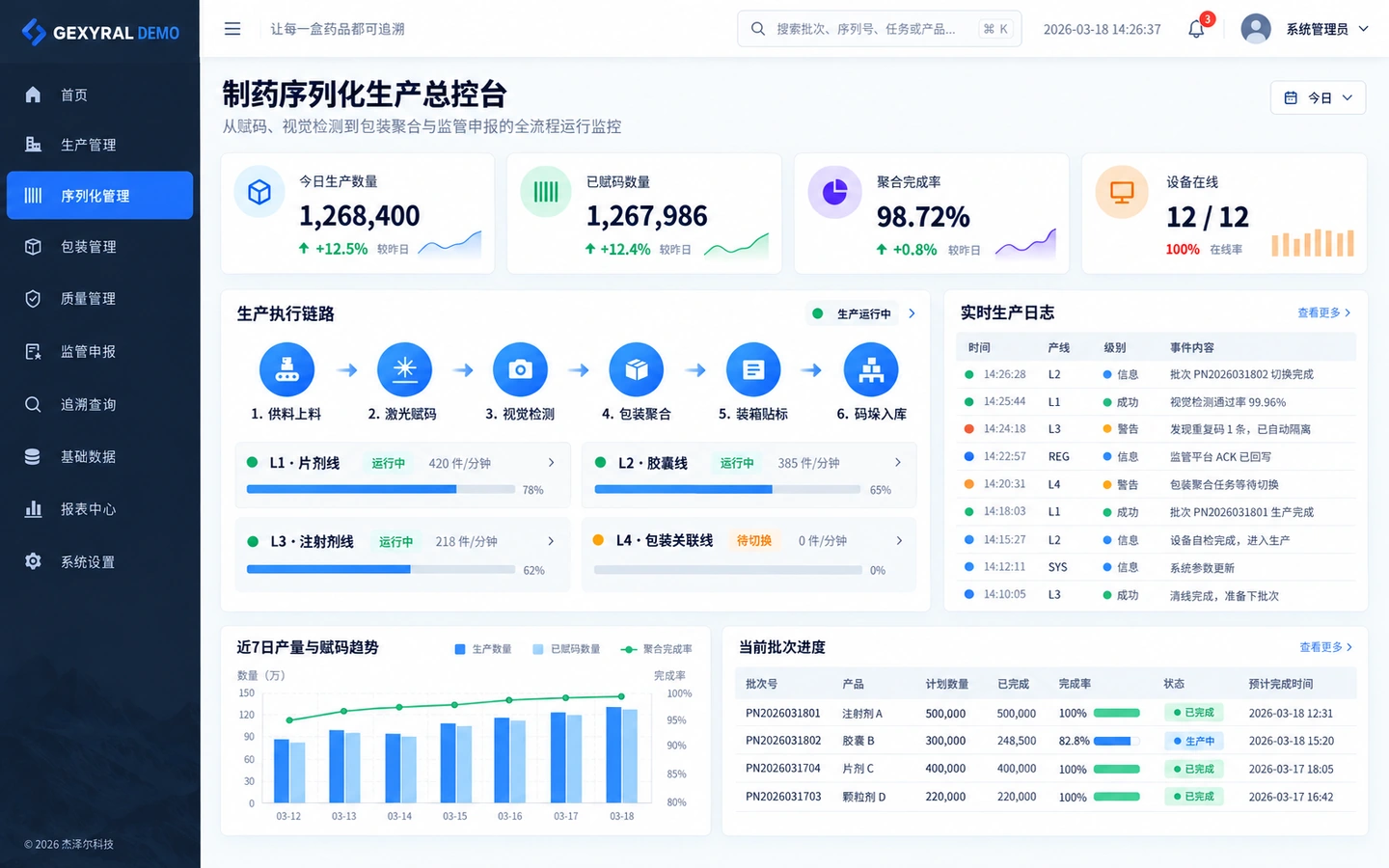Toggle the hamburger sidebar menu icon
The width and height of the screenshot is (1389, 868).
click(232, 29)
